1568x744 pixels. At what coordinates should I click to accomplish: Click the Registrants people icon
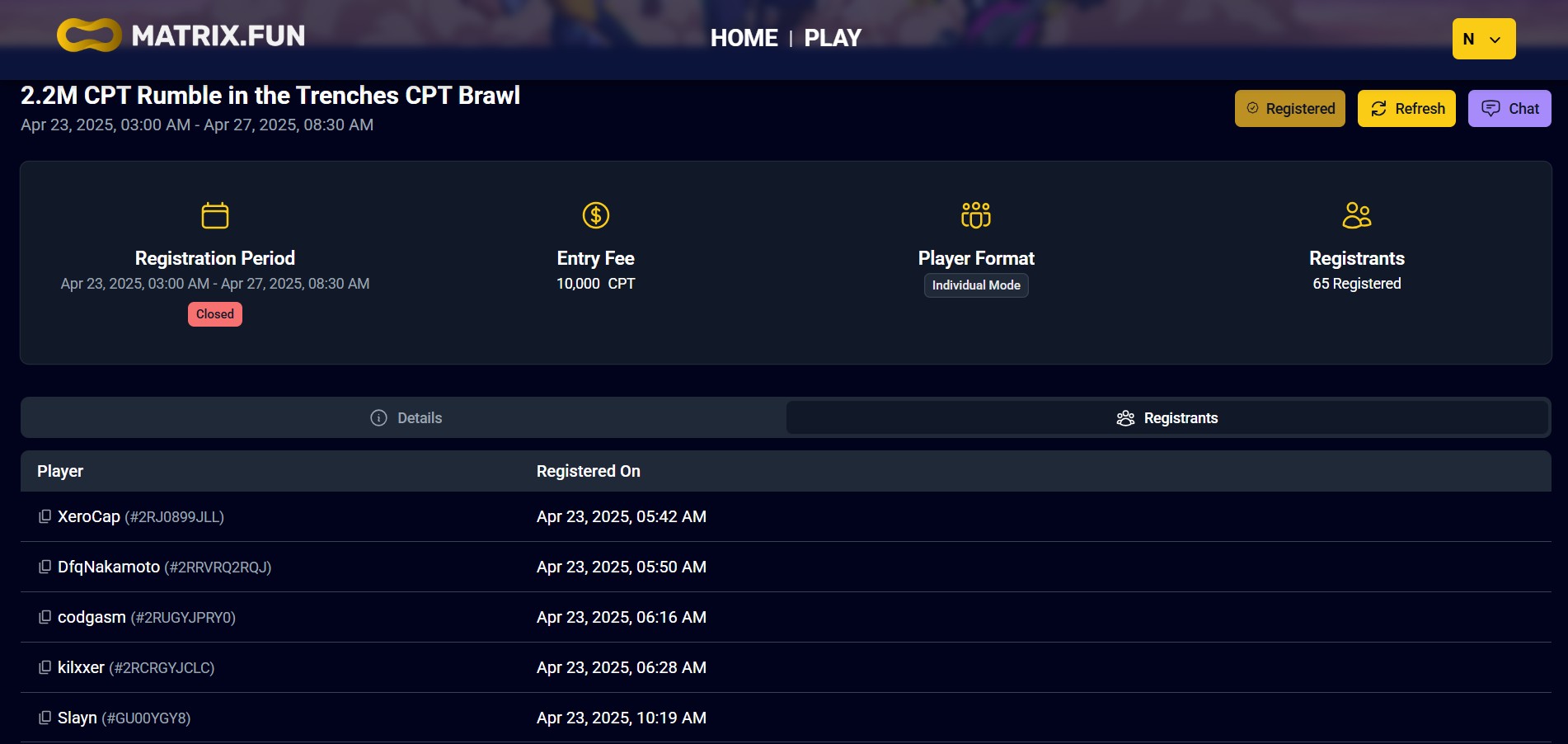point(1357,215)
